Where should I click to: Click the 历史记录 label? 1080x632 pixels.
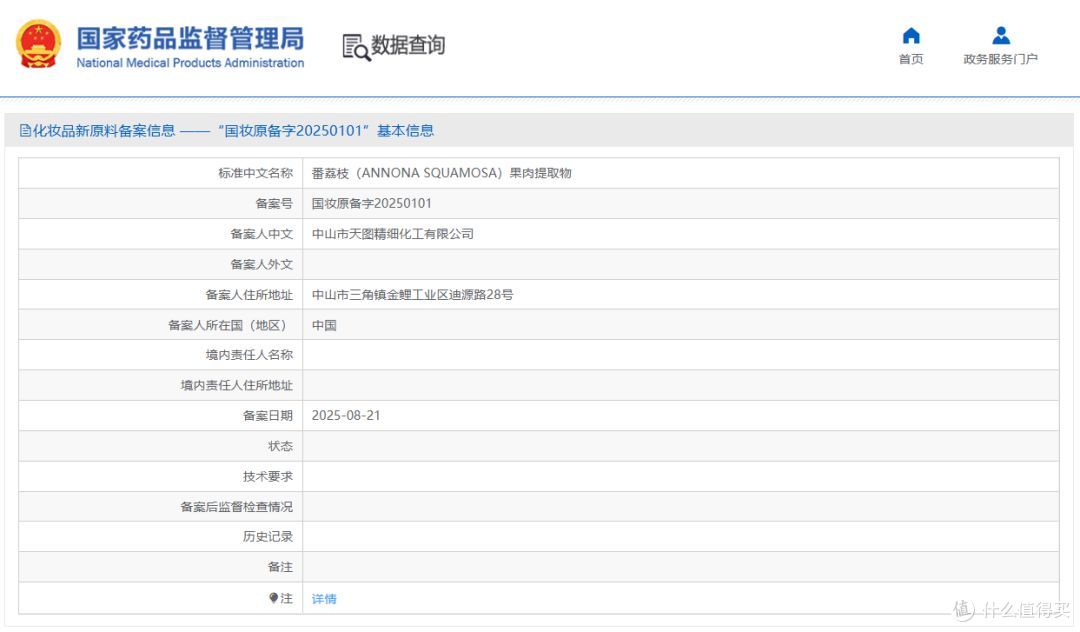268,536
